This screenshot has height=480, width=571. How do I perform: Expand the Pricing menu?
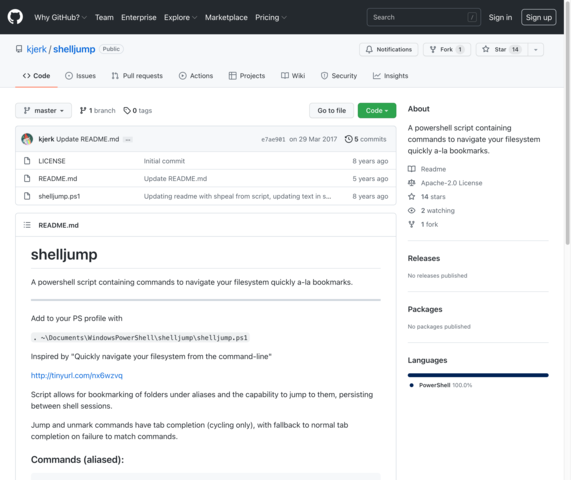click(x=271, y=17)
